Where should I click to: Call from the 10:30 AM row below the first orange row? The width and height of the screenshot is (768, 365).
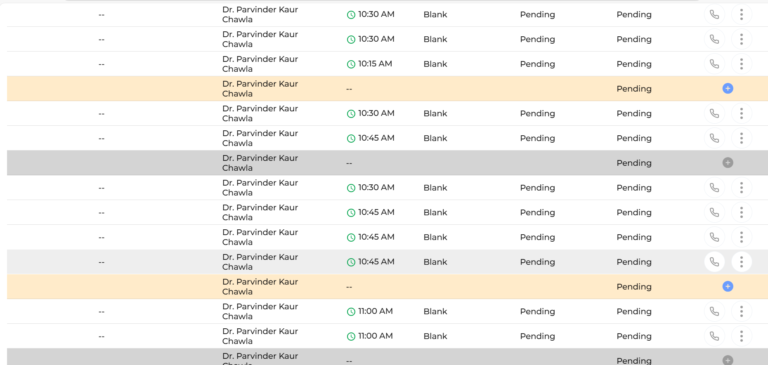click(x=714, y=113)
